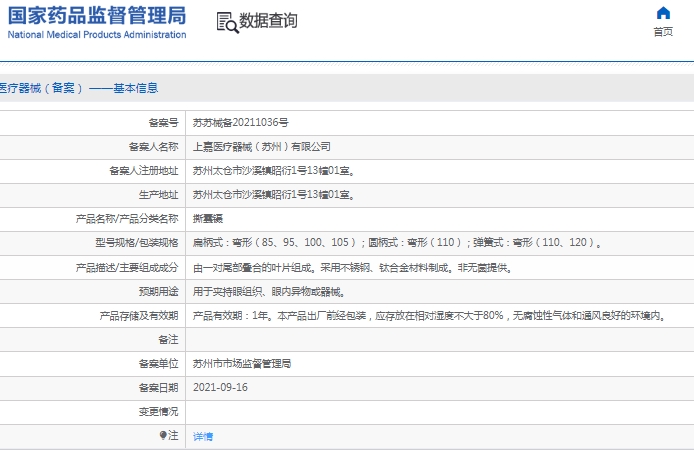
Task: Click the 变更情况 label
Action: point(158,412)
